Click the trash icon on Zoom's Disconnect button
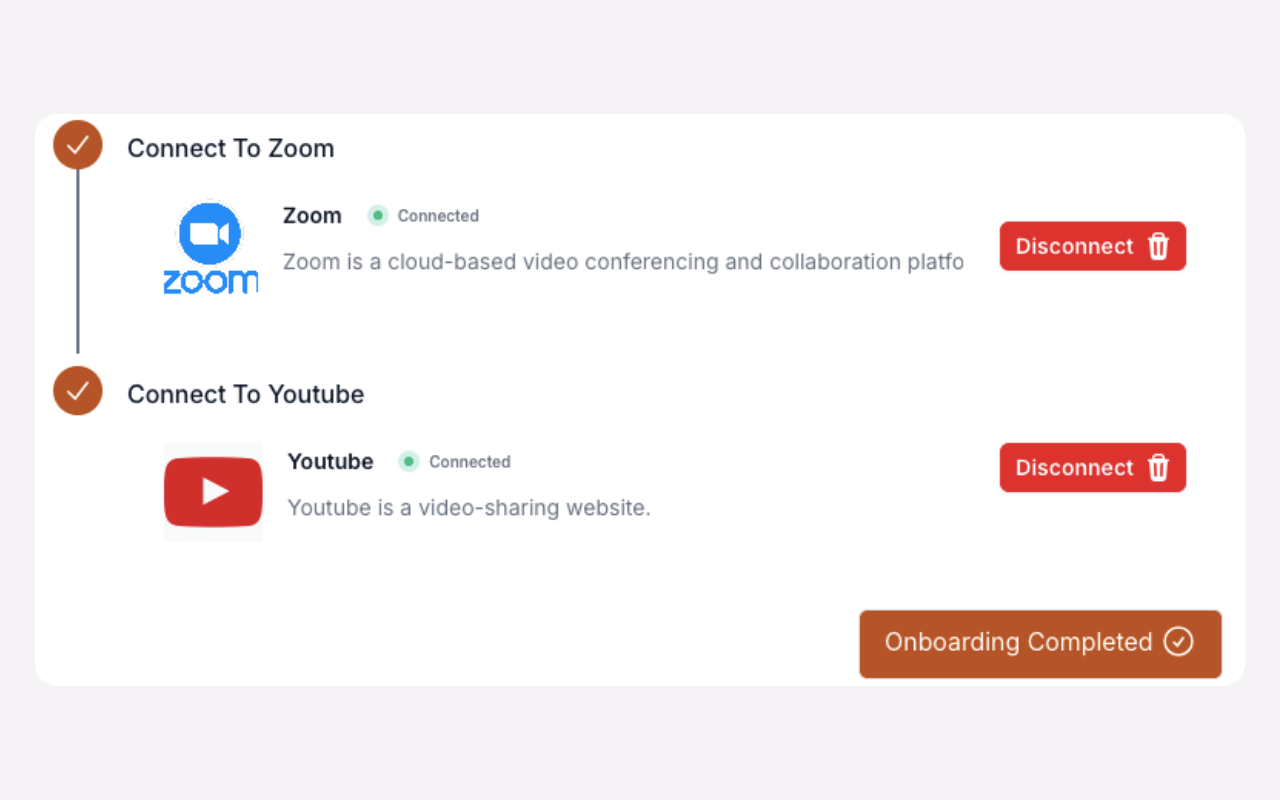 click(1159, 246)
